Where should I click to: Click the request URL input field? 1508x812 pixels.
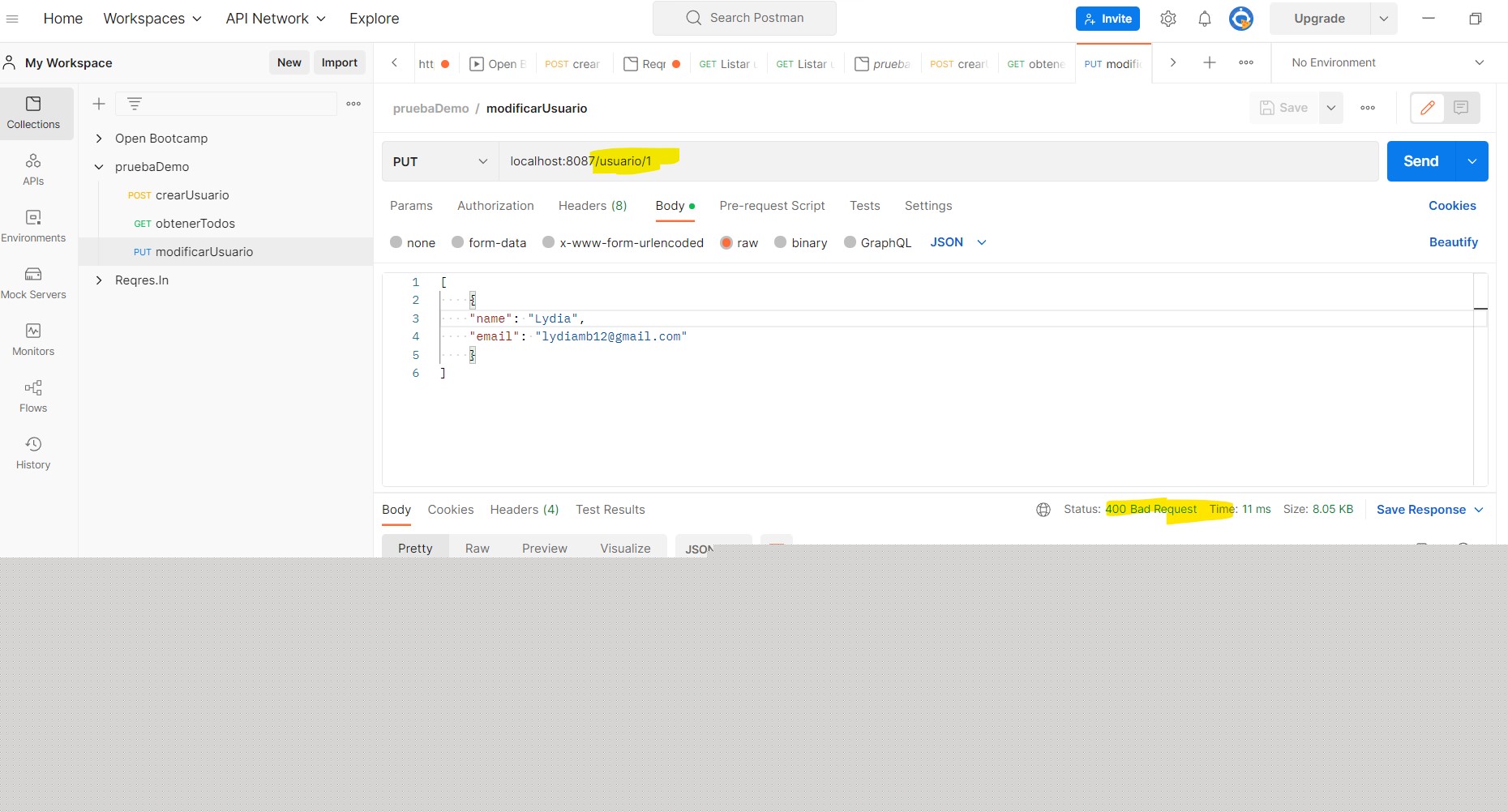click(938, 161)
